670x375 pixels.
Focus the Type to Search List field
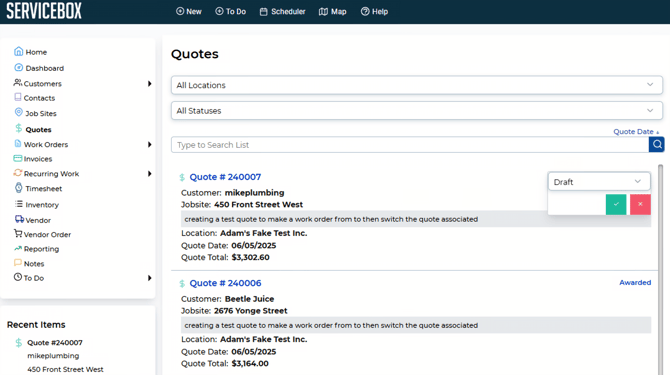(x=410, y=145)
